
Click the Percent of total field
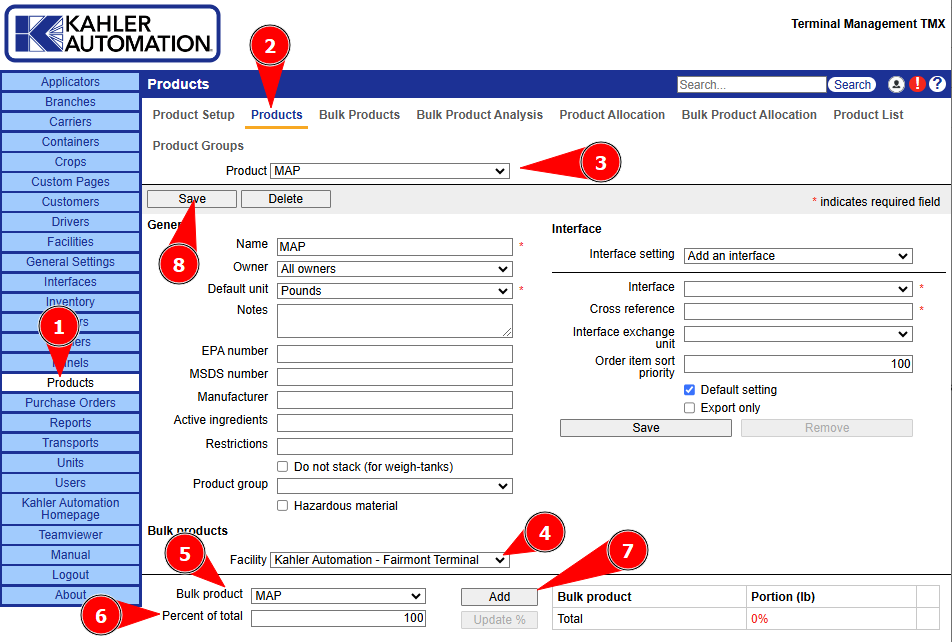point(338,618)
